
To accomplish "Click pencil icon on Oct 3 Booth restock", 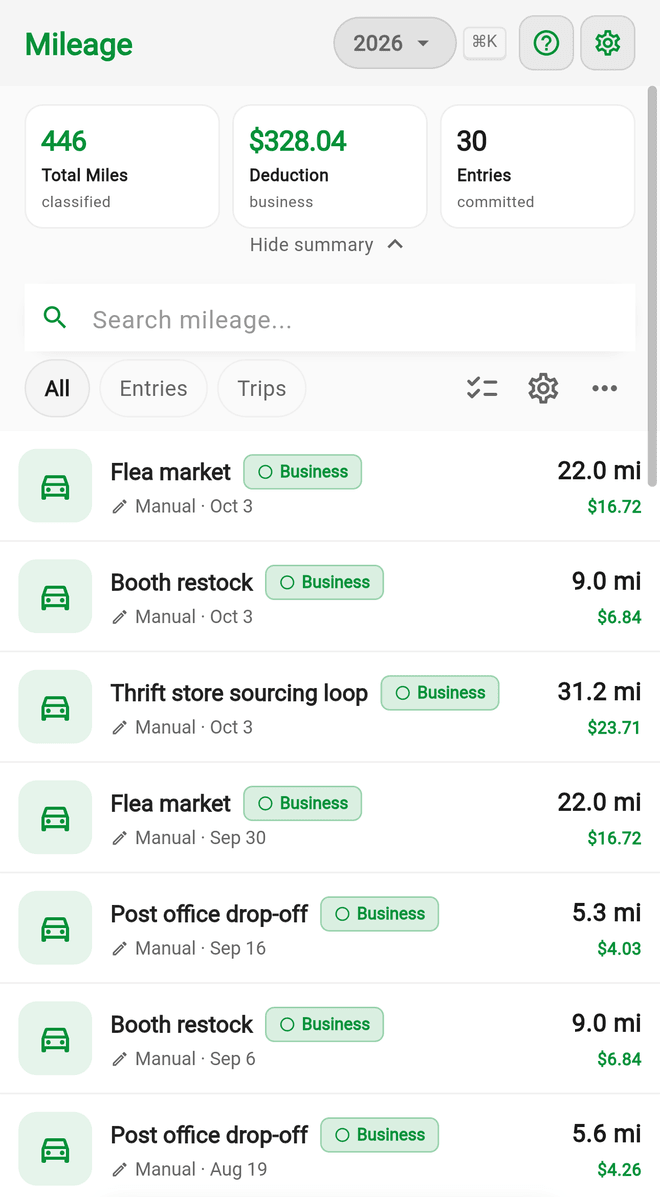I will pos(119,618).
